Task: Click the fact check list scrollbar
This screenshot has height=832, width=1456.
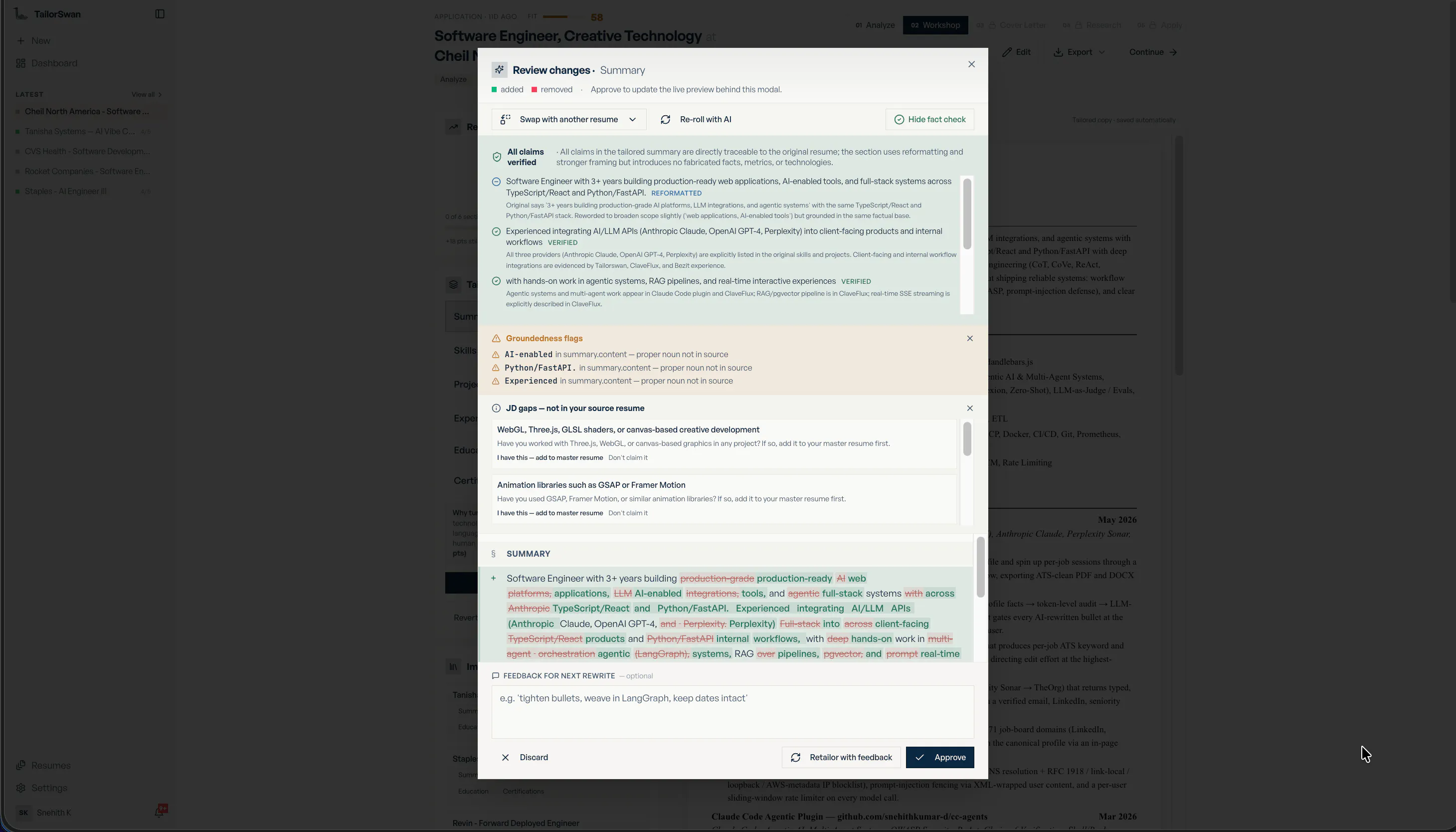Action: [x=967, y=213]
